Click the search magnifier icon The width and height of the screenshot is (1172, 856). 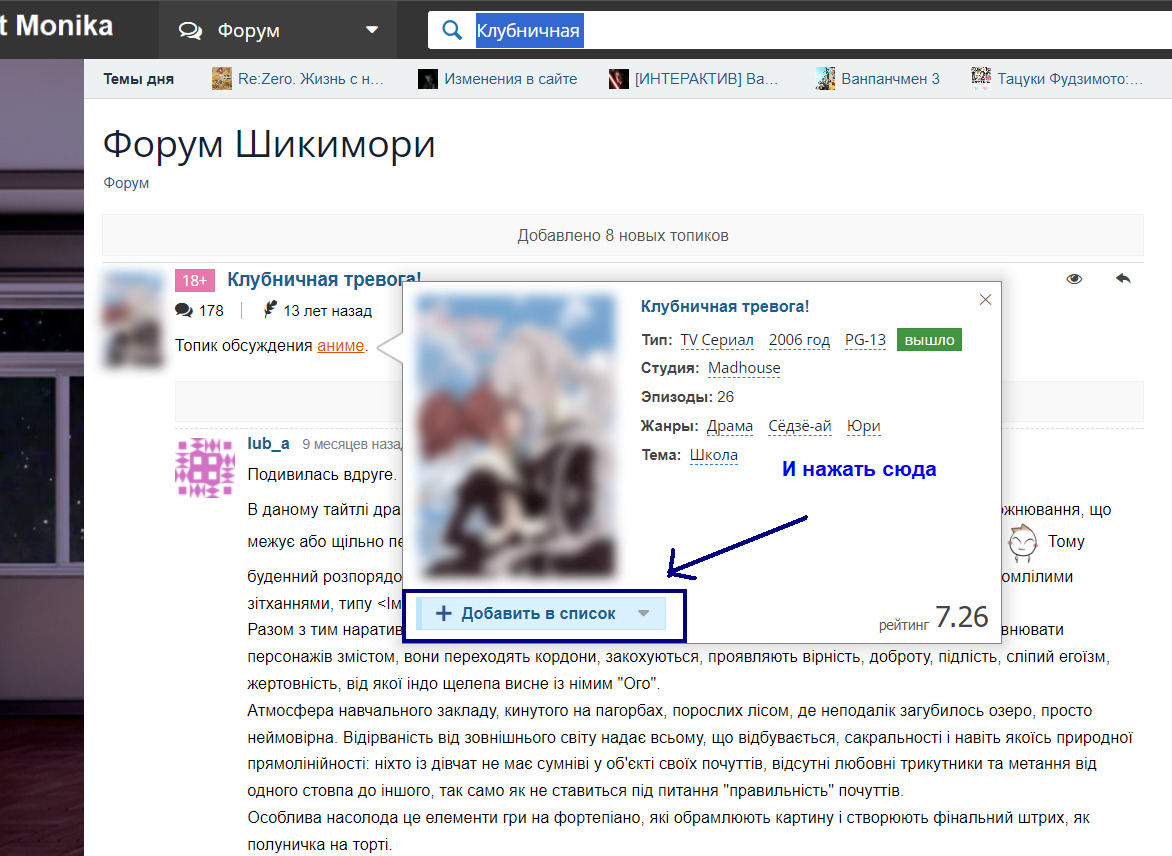(x=452, y=30)
